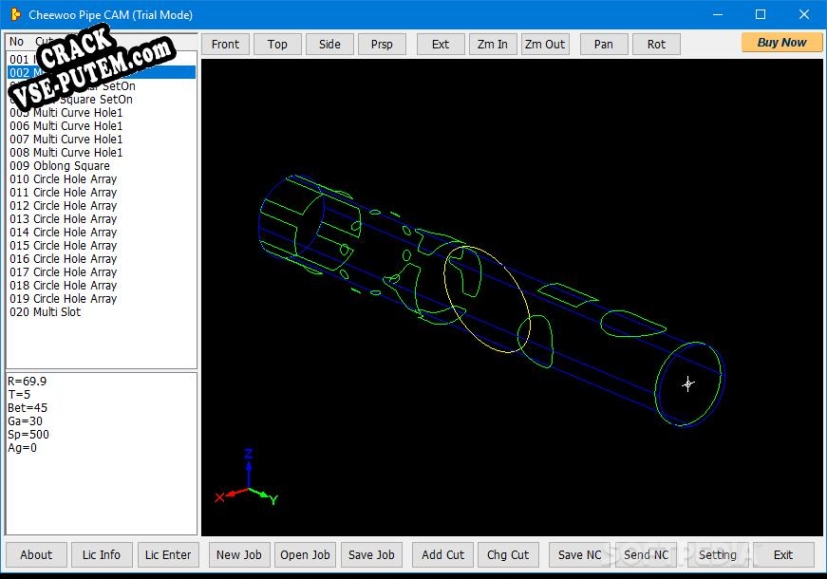Click Save NC button
The image size is (827, 579).
(x=580, y=555)
